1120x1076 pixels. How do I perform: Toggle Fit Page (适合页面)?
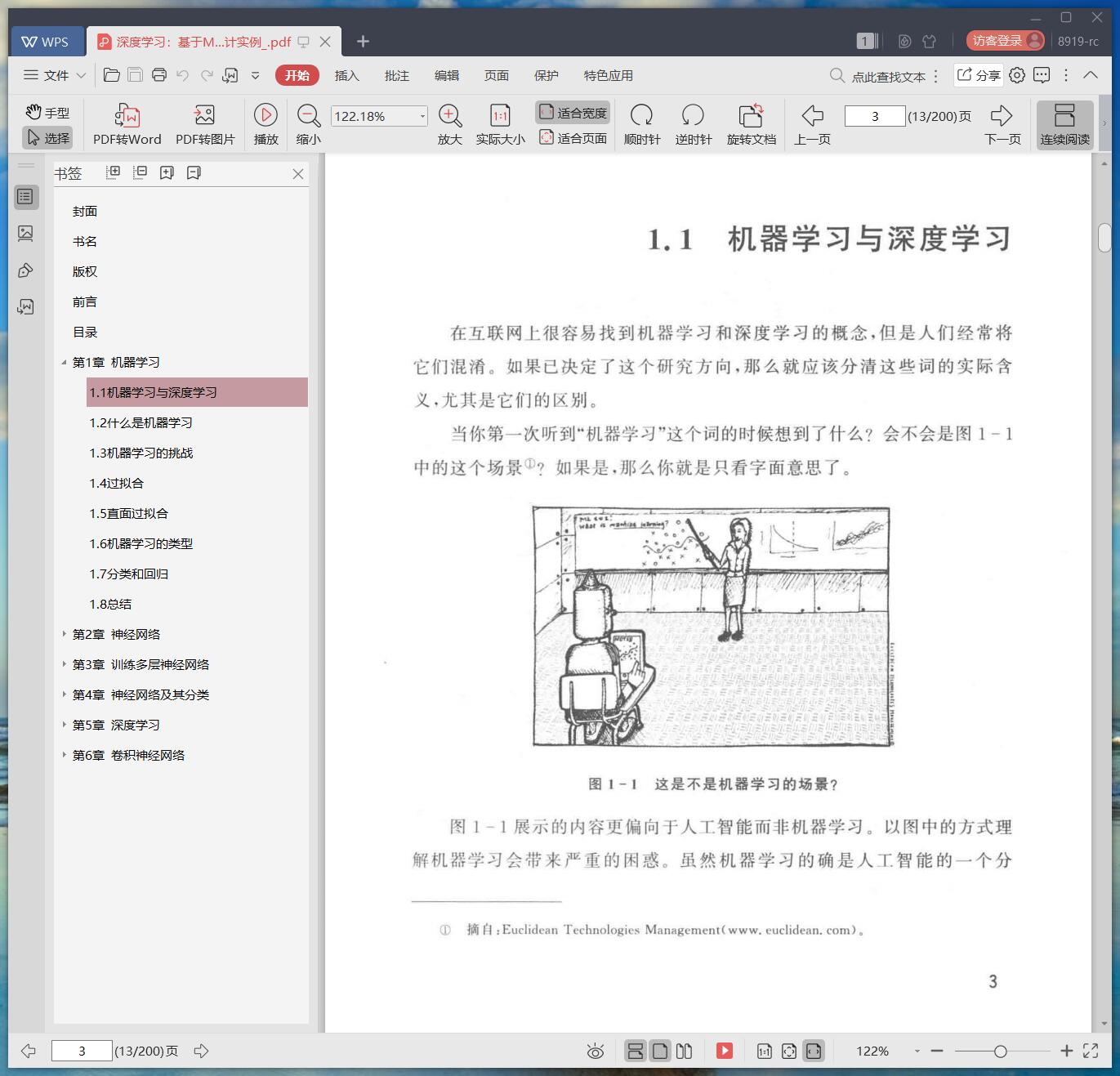pyautogui.click(x=573, y=138)
